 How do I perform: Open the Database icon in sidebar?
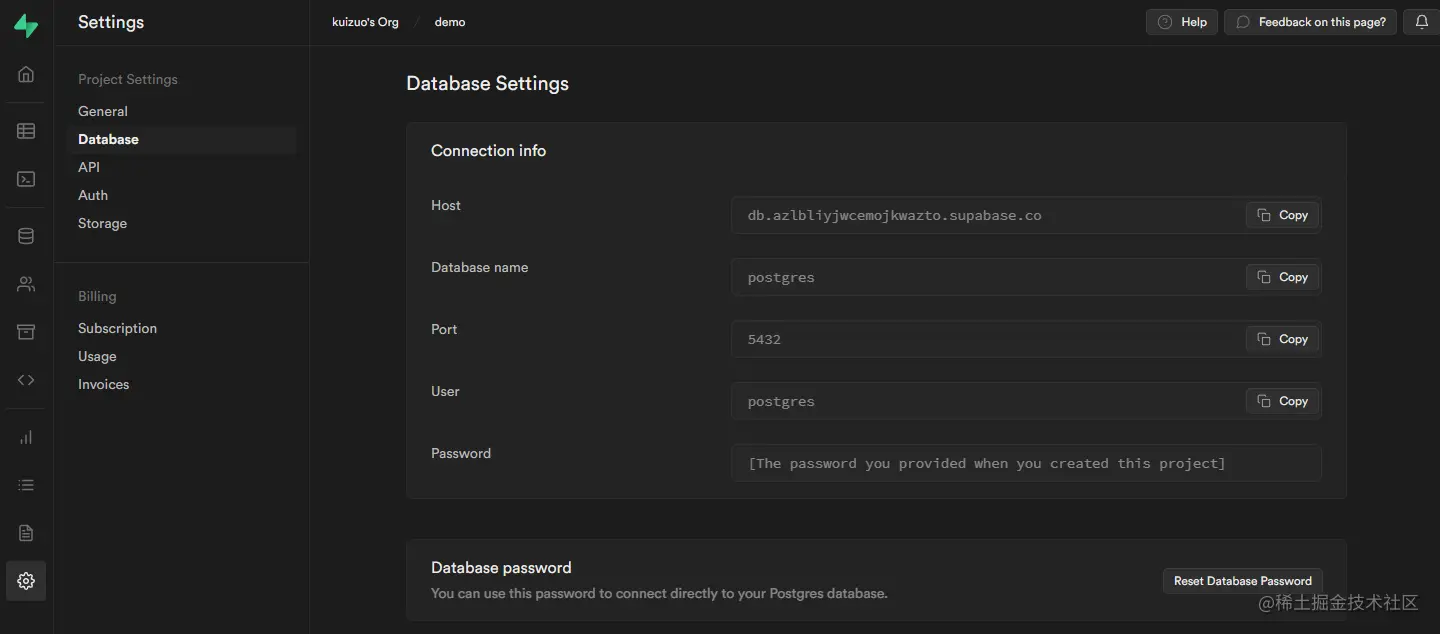pos(26,236)
